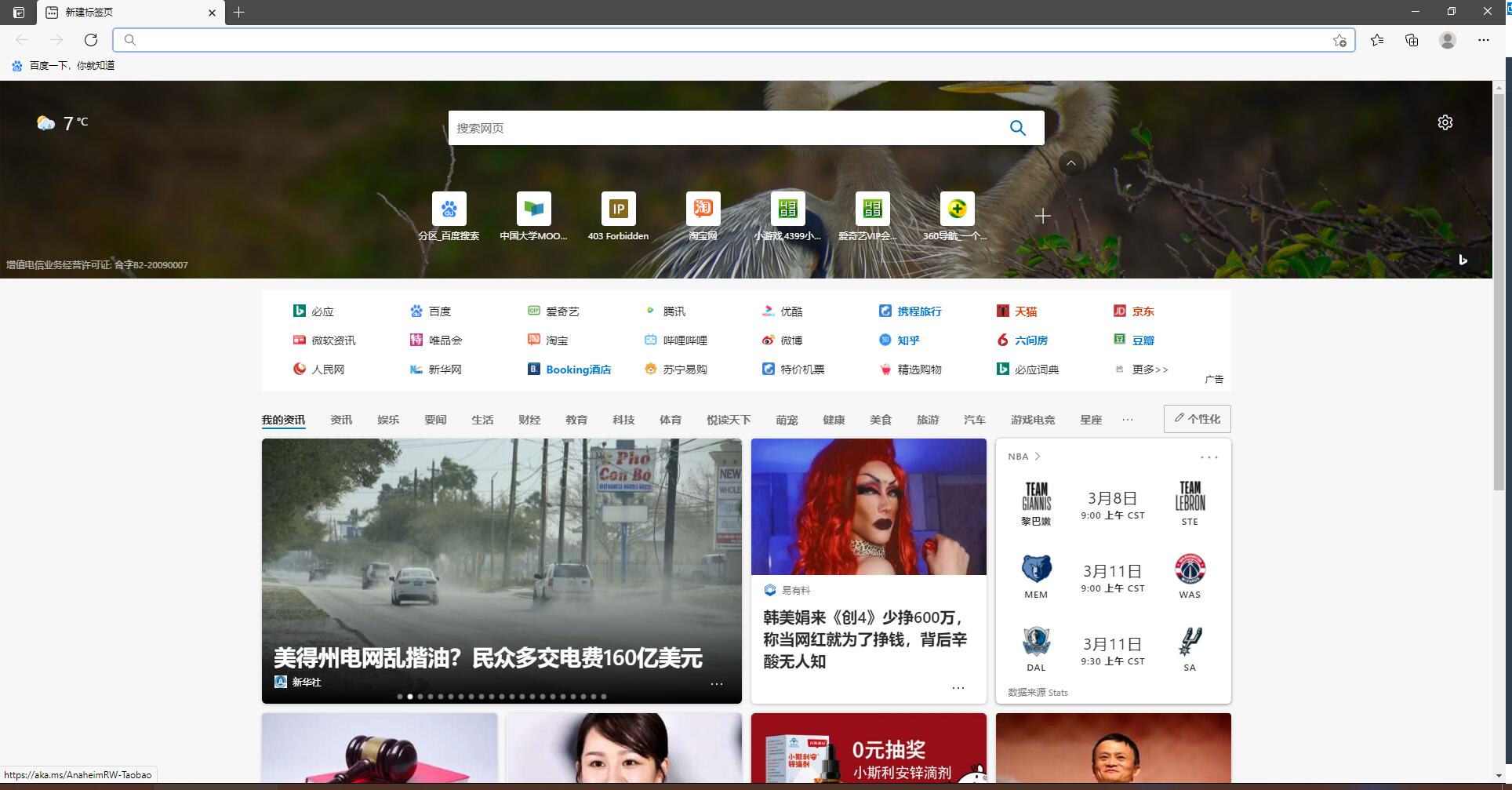Close the 新建标签页 tab

(x=212, y=13)
